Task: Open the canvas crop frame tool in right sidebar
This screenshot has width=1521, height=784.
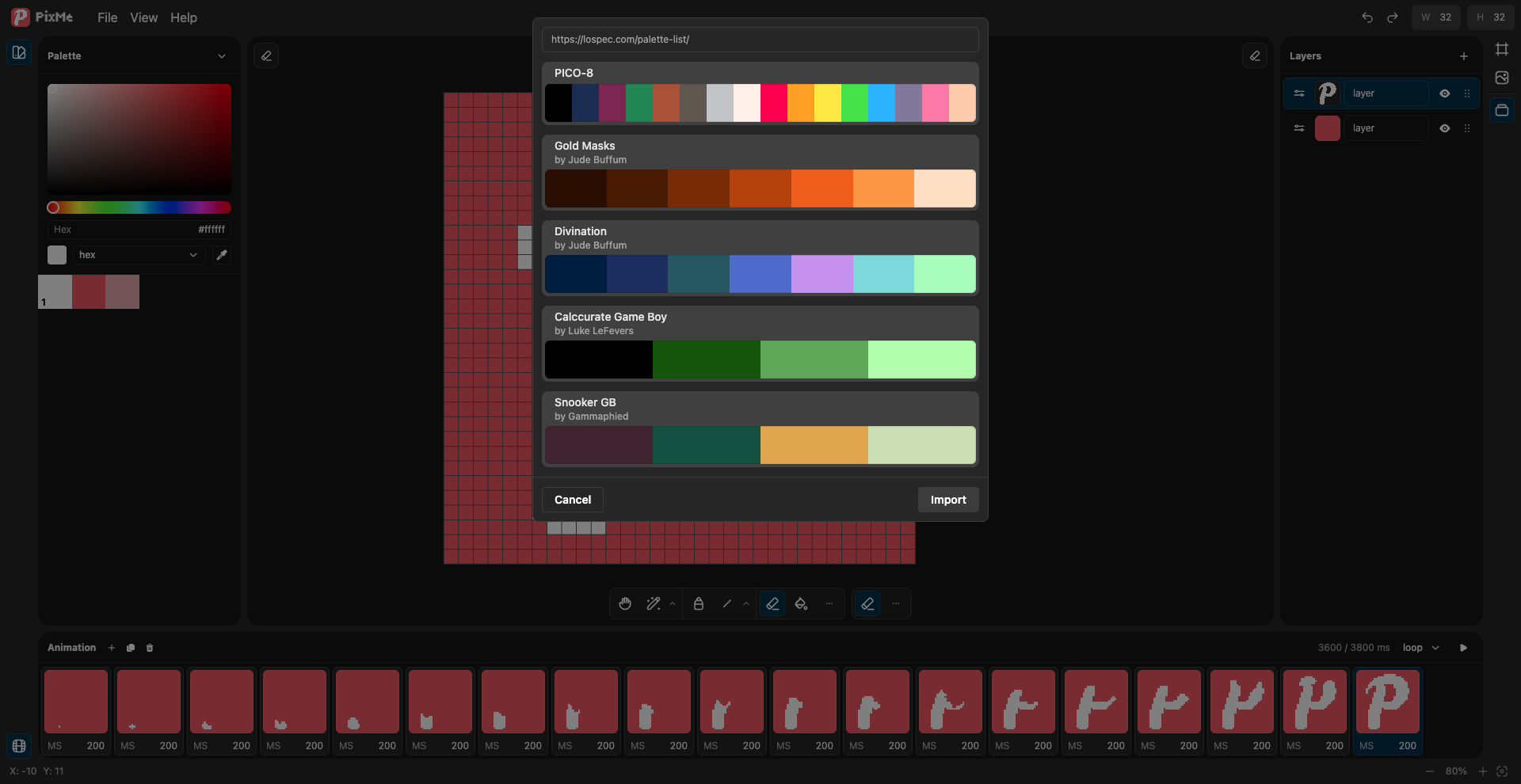Action: 1502,49
